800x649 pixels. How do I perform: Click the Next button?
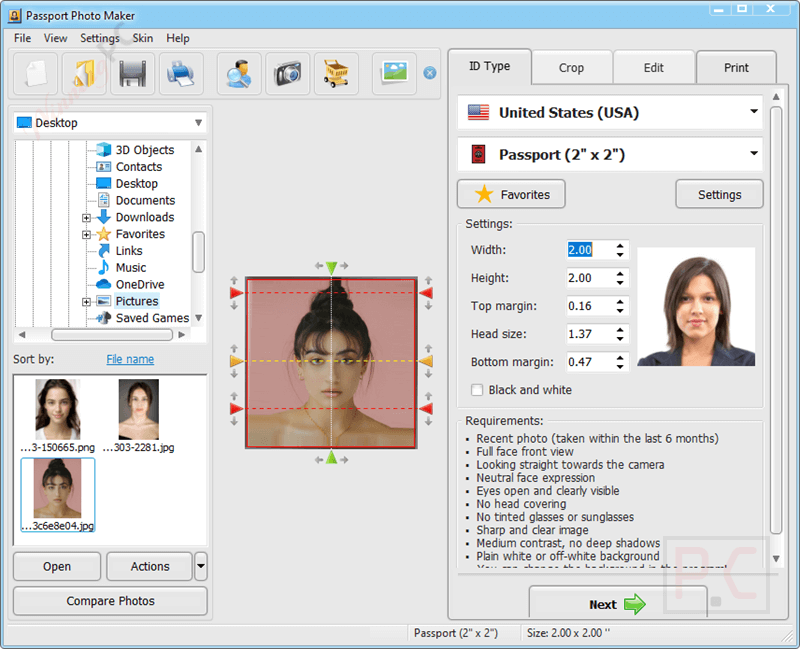[x=618, y=604]
